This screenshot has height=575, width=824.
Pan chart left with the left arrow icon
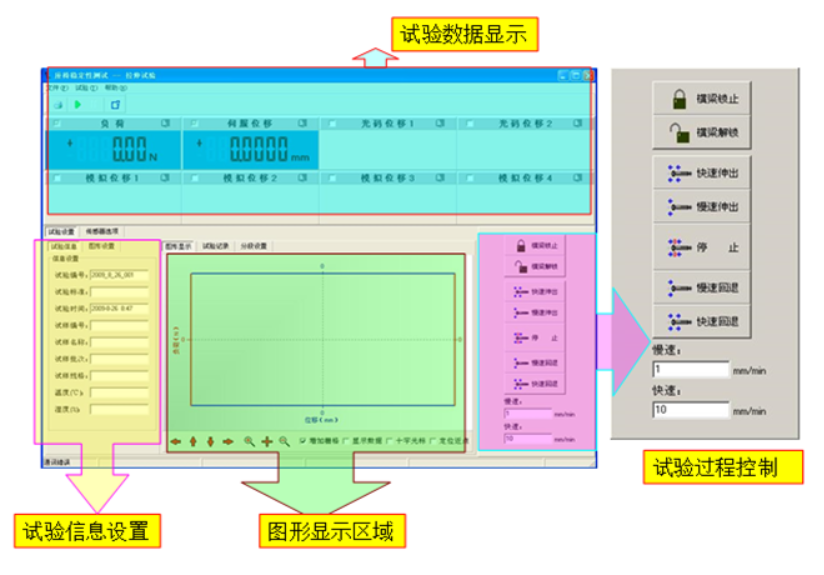(x=175, y=441)
